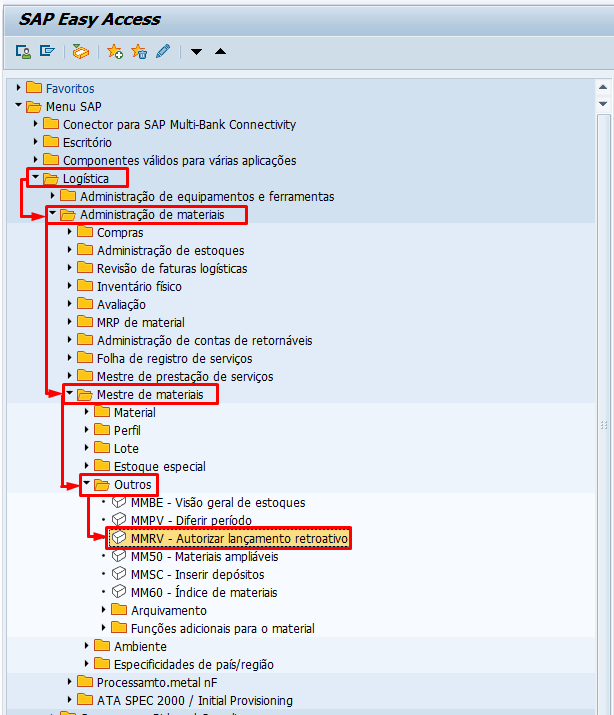This screenshot has height=715, width=614.
Task: Click the move favorite down arrow
Action: click(197, 52)
